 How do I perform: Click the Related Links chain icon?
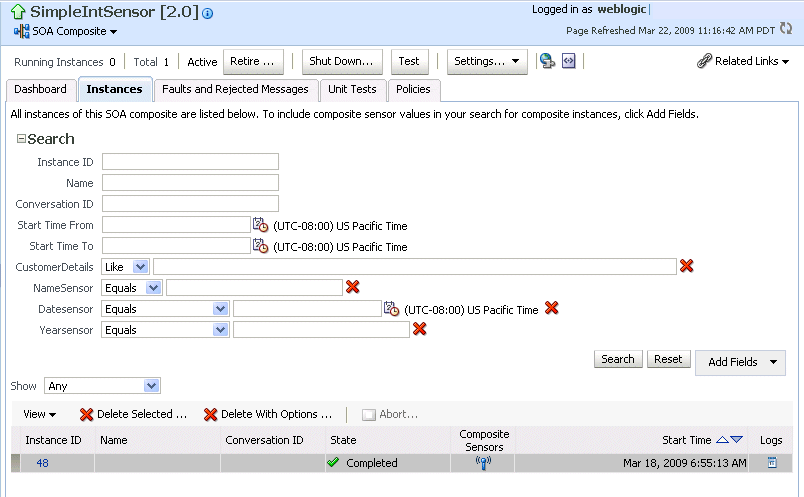[705, 61]
